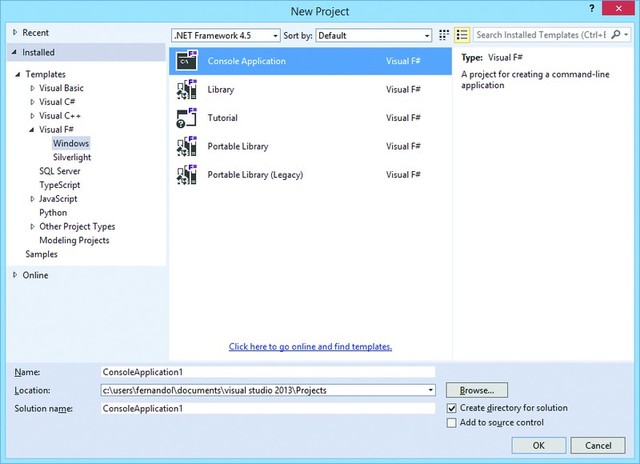This screenshot has height=464, width=640.
Task: Open search options dropdown arrow
Action: pyautogui.click(x=626, y=35)
